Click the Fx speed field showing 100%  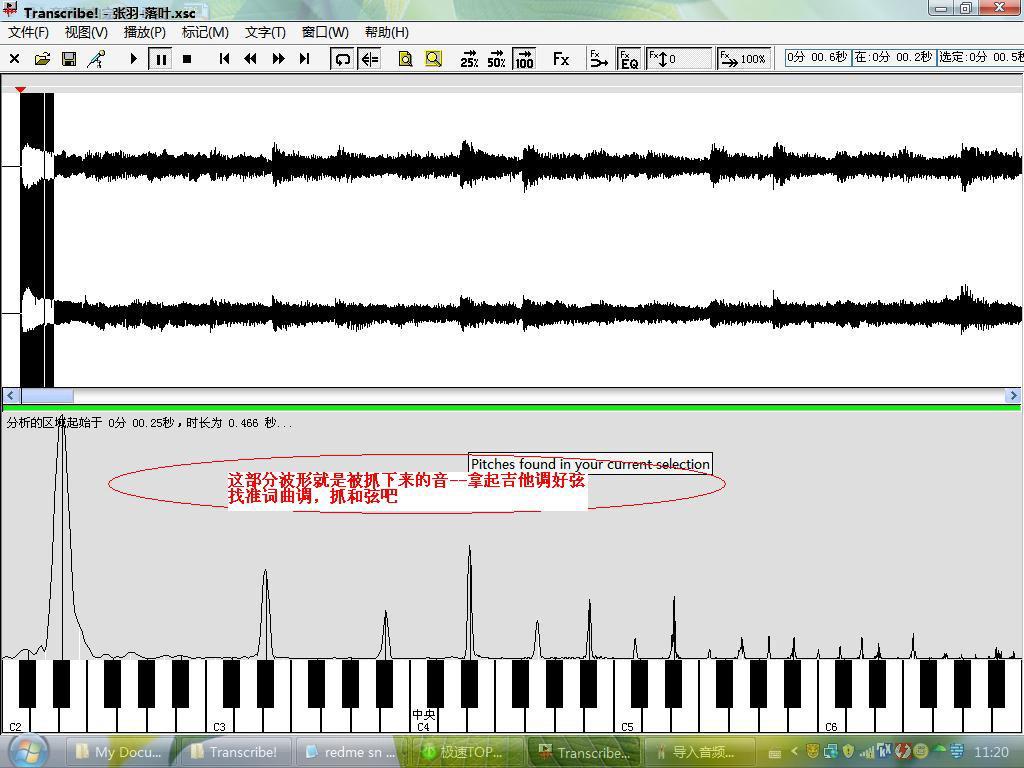[x=744, y=59]
